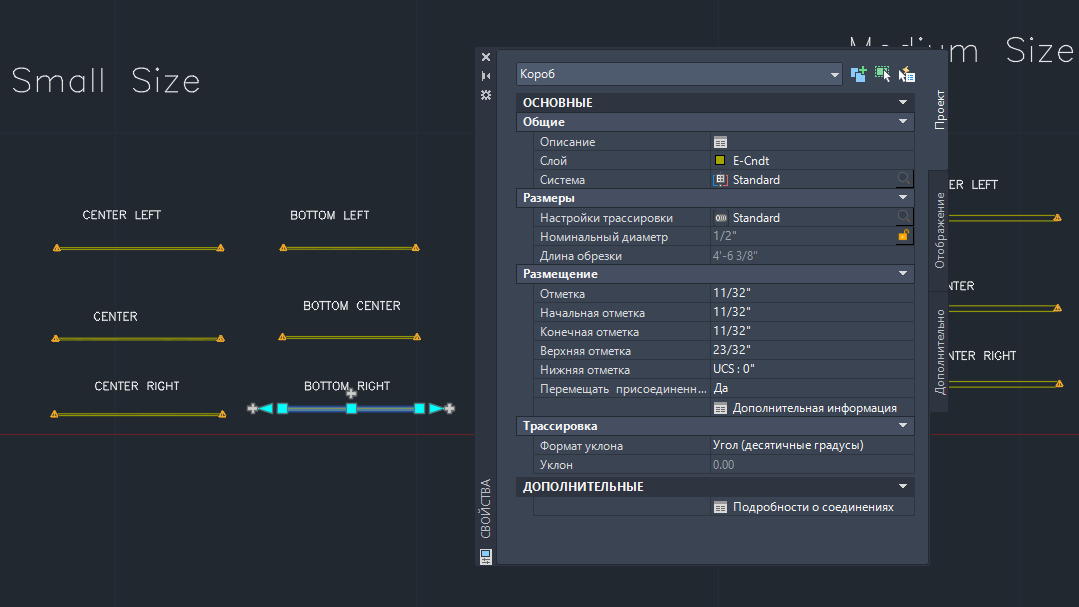The height and width of the screenshot is (607, 1079).
Task: Open Подробности о соединениях worksheet
Action: [x=813, y=507]
